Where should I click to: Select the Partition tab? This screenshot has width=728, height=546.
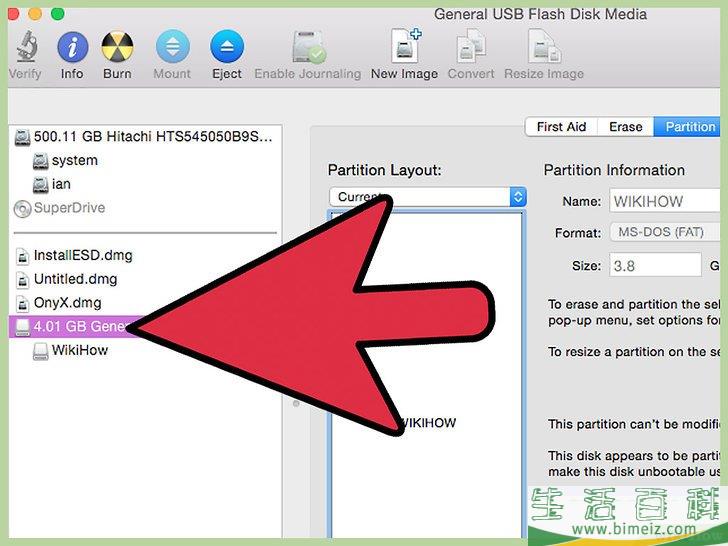689,127
